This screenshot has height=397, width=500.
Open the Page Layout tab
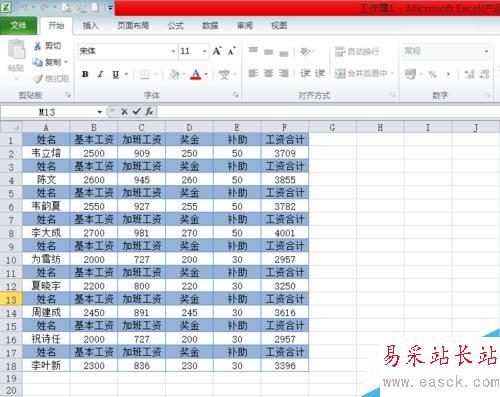click(133, 26)
